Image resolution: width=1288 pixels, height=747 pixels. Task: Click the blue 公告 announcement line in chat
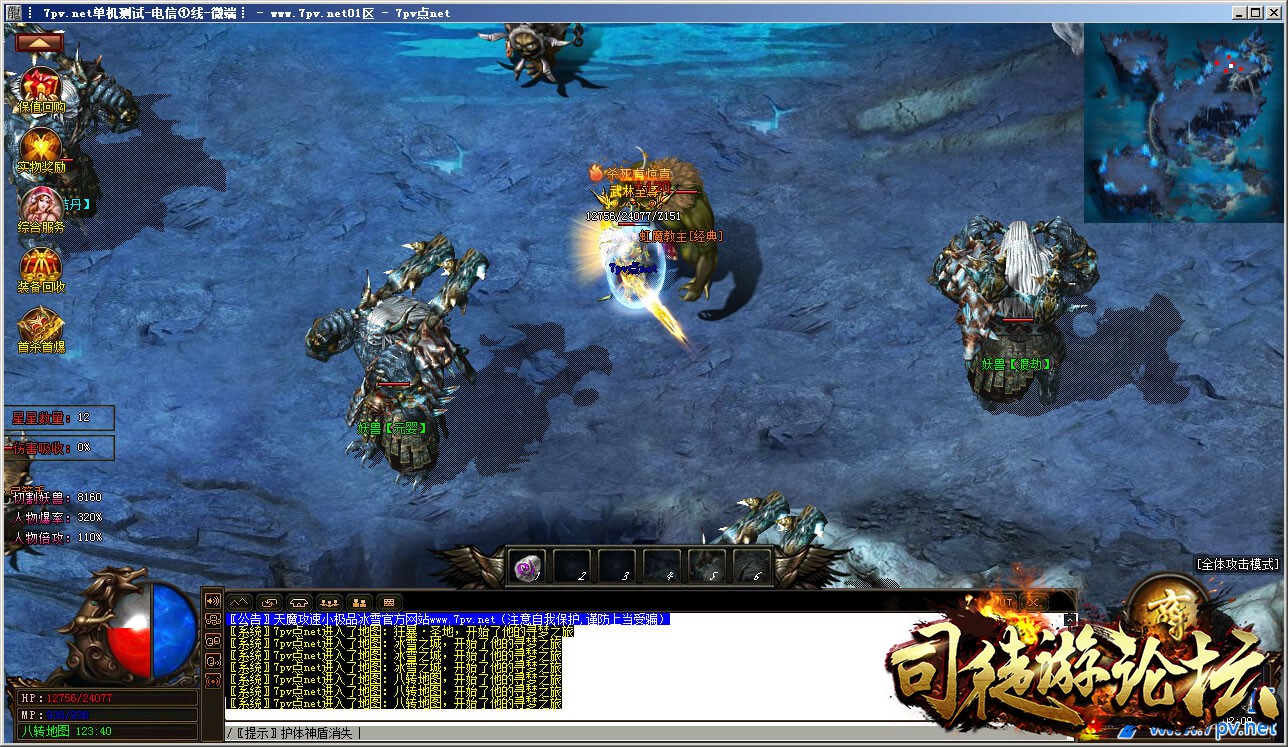[x=448, y=620]
